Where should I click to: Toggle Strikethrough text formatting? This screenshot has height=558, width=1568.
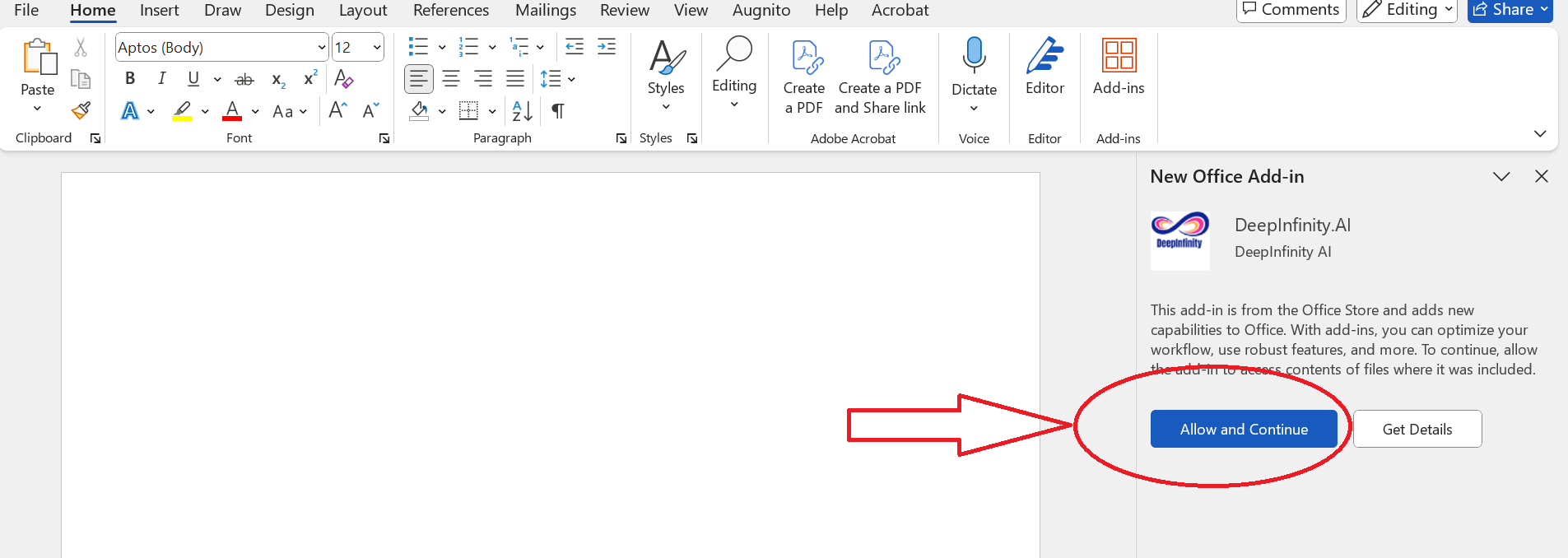pyautogui.click(x=244, y=80)
